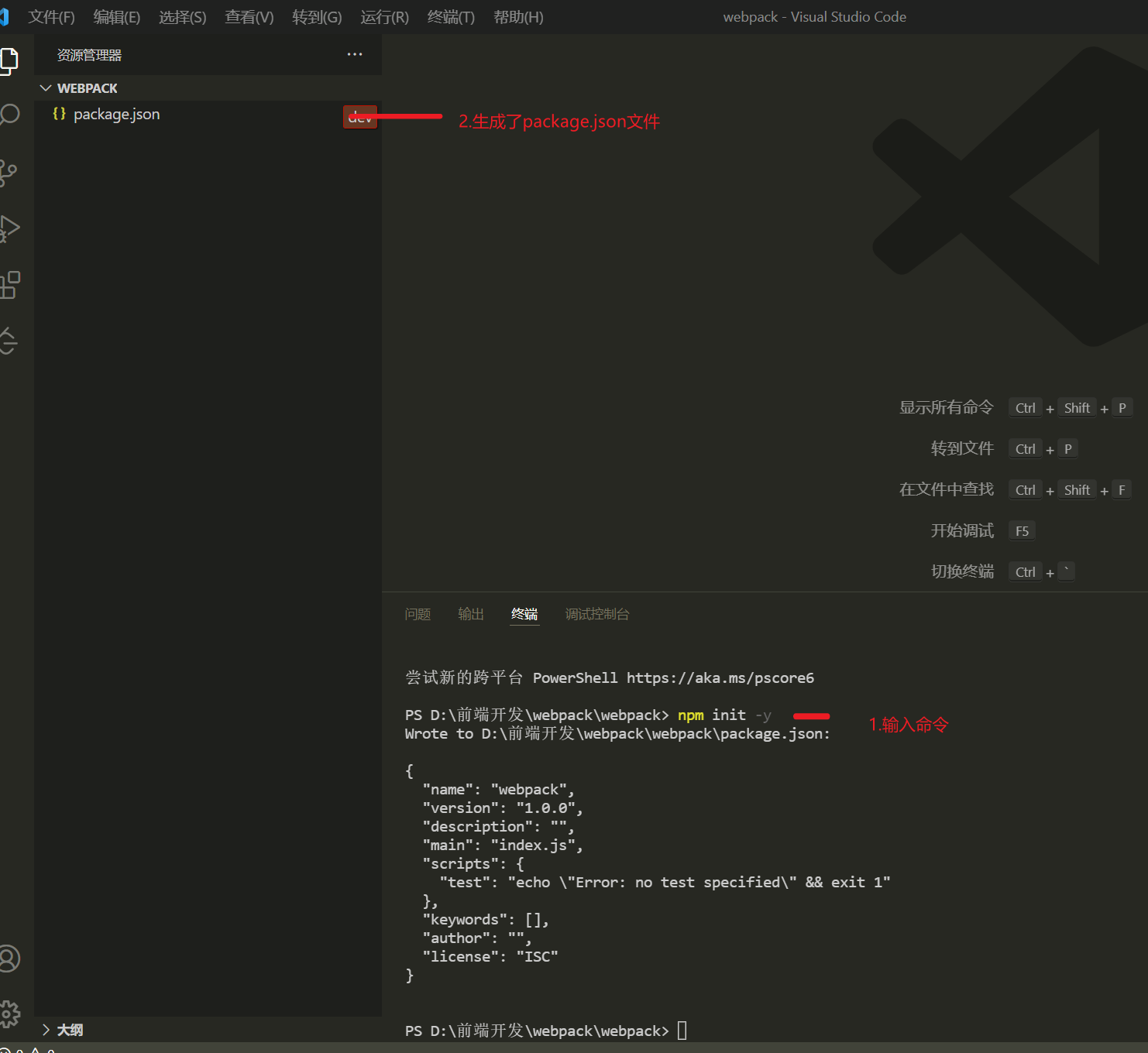Click the "main": "index.js" terminal line
Viewport: 1148px width, 1053px height.
point(503,845)
